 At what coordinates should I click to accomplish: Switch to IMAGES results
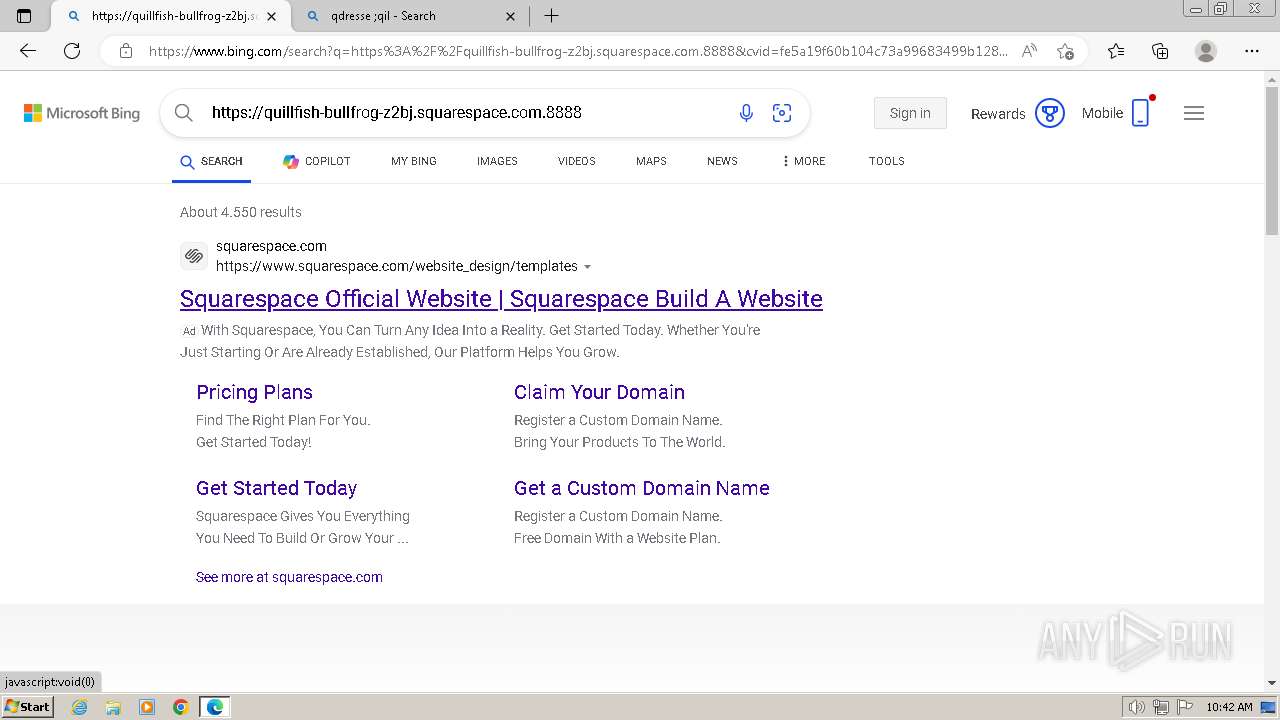(x=497, y=161)
